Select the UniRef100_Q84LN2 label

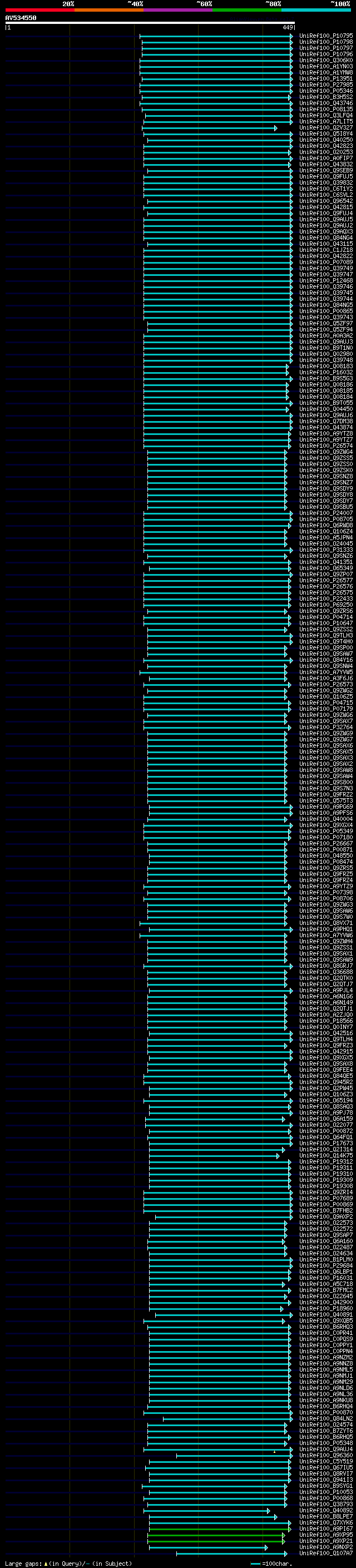point(326,1419)
